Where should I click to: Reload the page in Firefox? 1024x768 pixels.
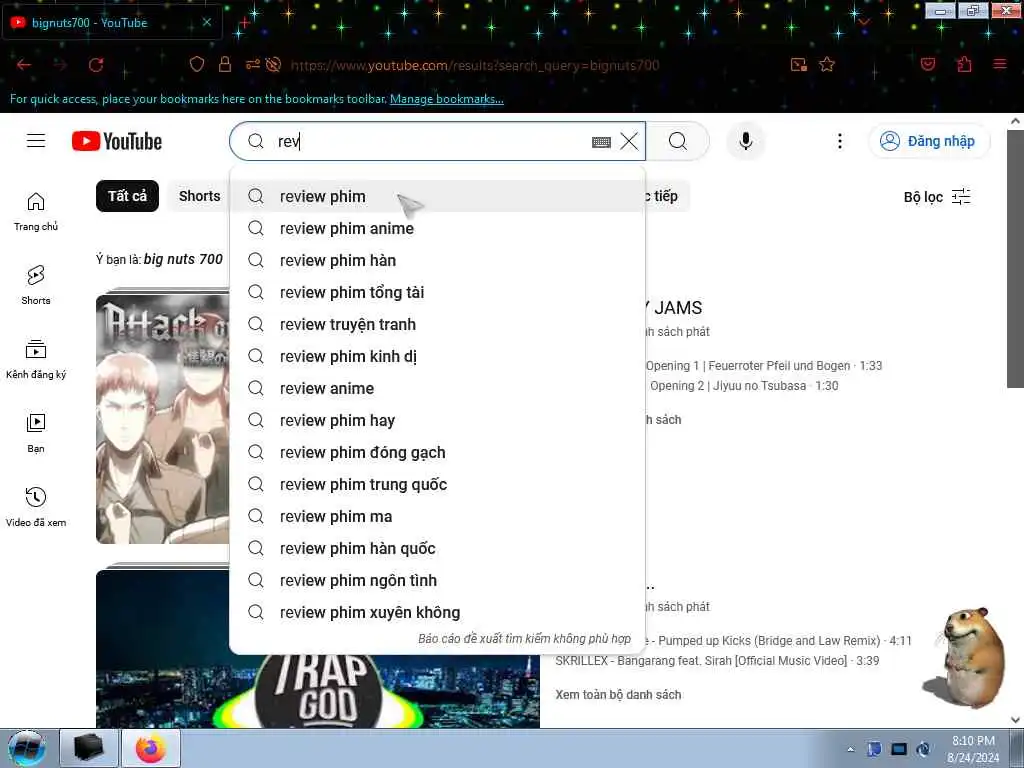(96, 65)
